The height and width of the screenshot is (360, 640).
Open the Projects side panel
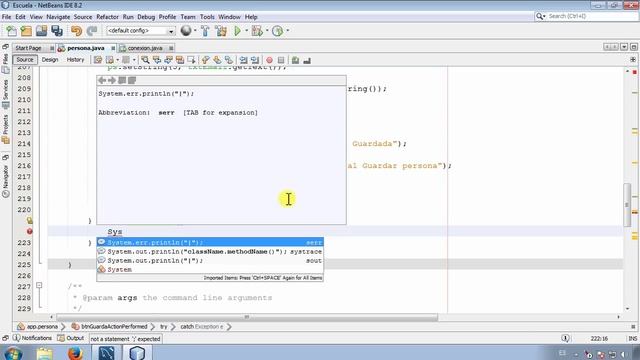(x=5, y=129)
